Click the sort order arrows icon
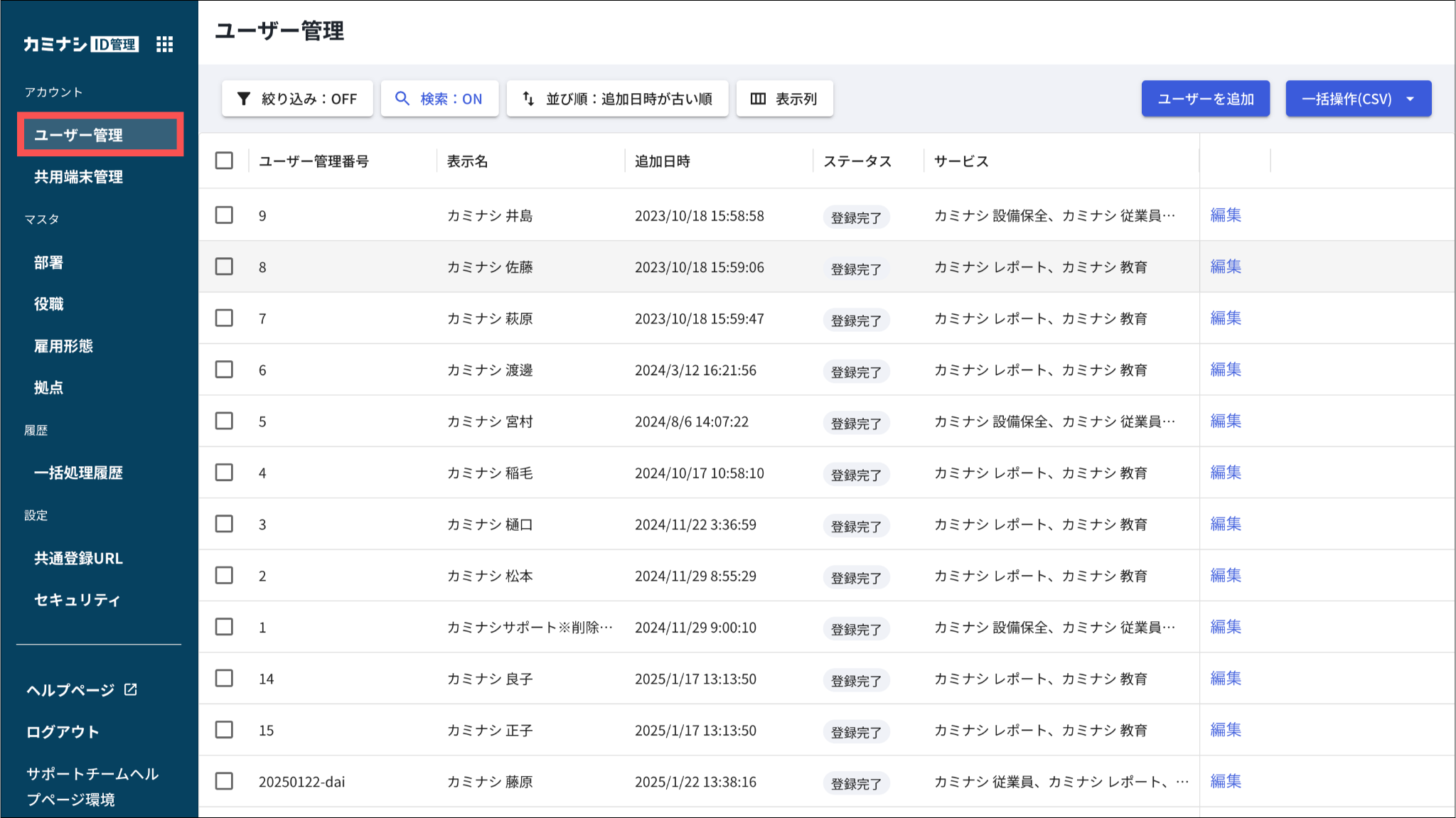 528,99
